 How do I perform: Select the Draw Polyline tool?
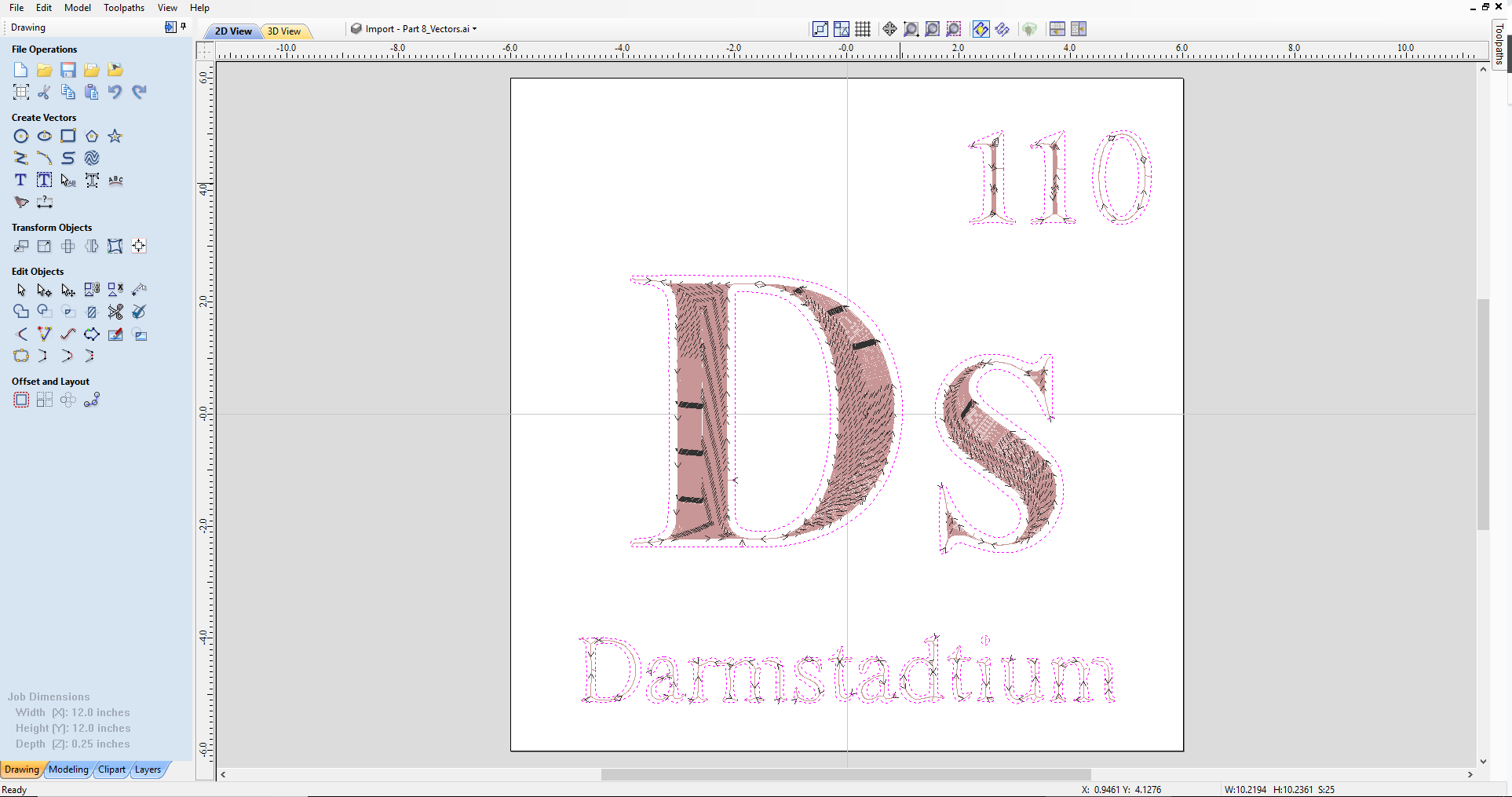(21, 158)
